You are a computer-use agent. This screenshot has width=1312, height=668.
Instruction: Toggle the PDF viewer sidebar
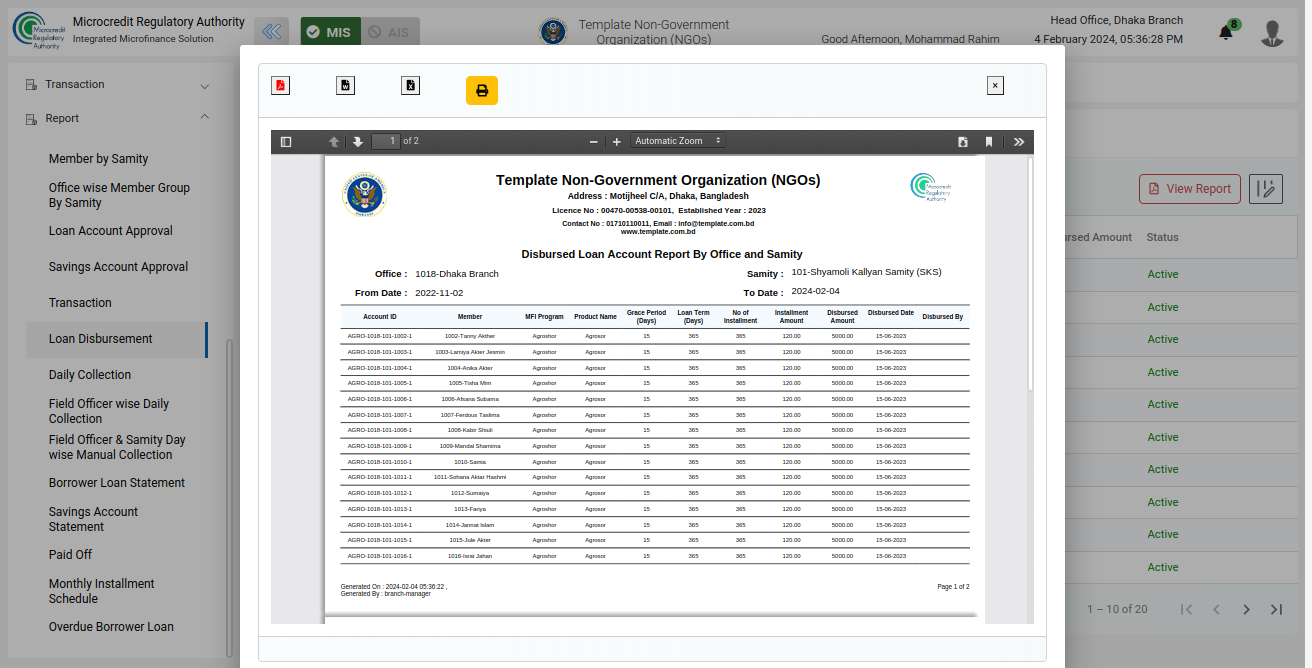286,142
